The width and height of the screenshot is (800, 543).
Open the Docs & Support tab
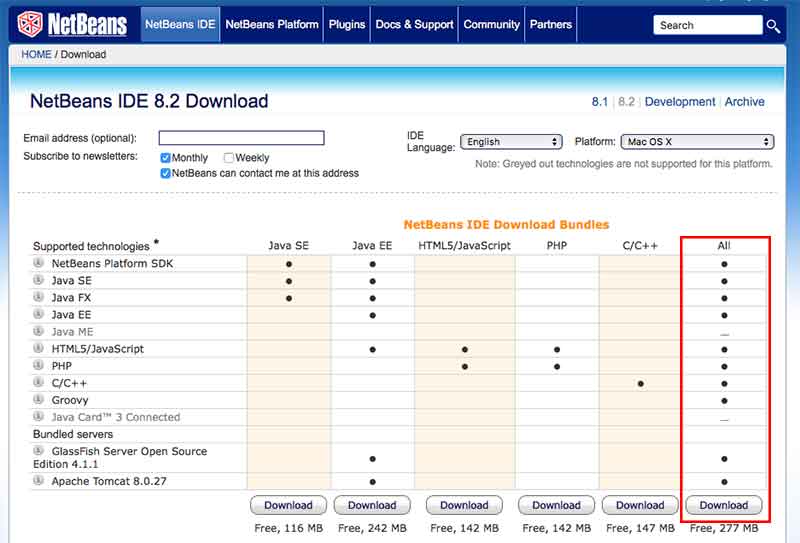pyautogui.click(x=414, y=24)
